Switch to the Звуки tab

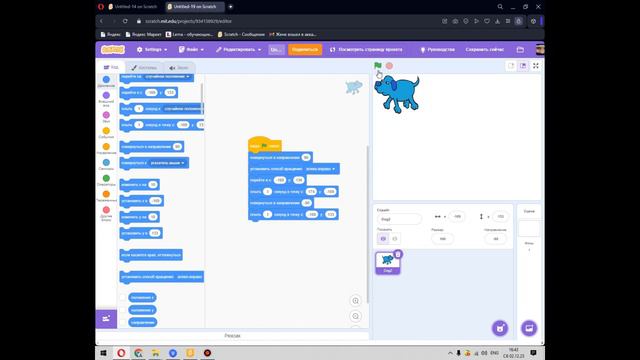179,67
